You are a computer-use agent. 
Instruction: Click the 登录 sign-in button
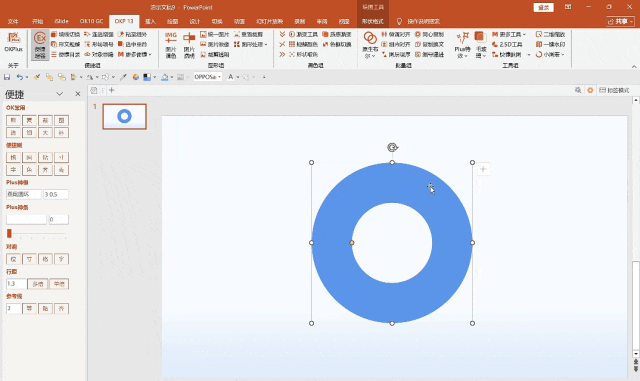pos(544,7)
